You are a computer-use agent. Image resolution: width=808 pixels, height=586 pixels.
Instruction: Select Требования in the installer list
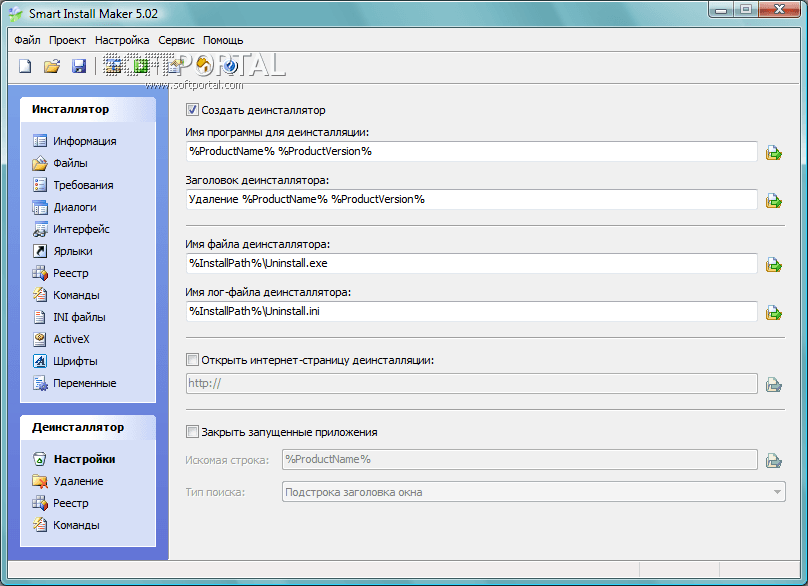click(x=73, y=185)
